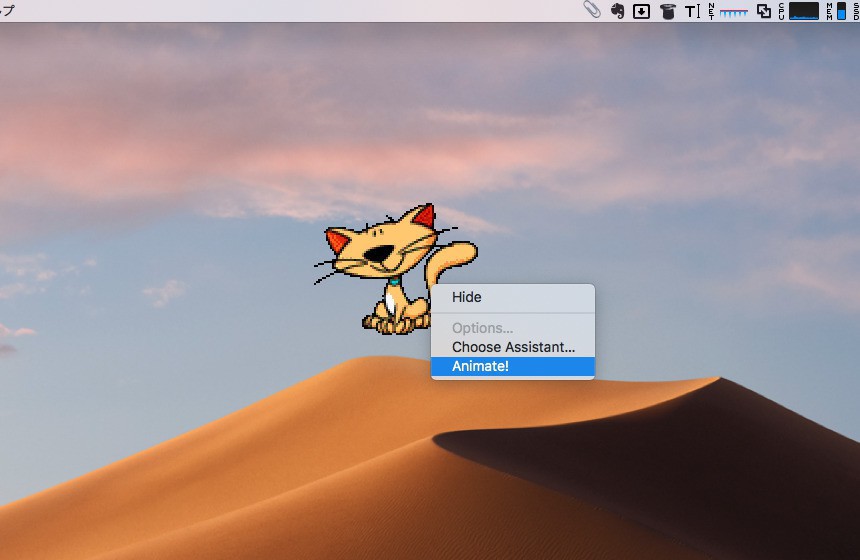Open the SSD disk monitor
Image resolution: width=860 pixels, height=560 pixels.
tap(856, 11)
